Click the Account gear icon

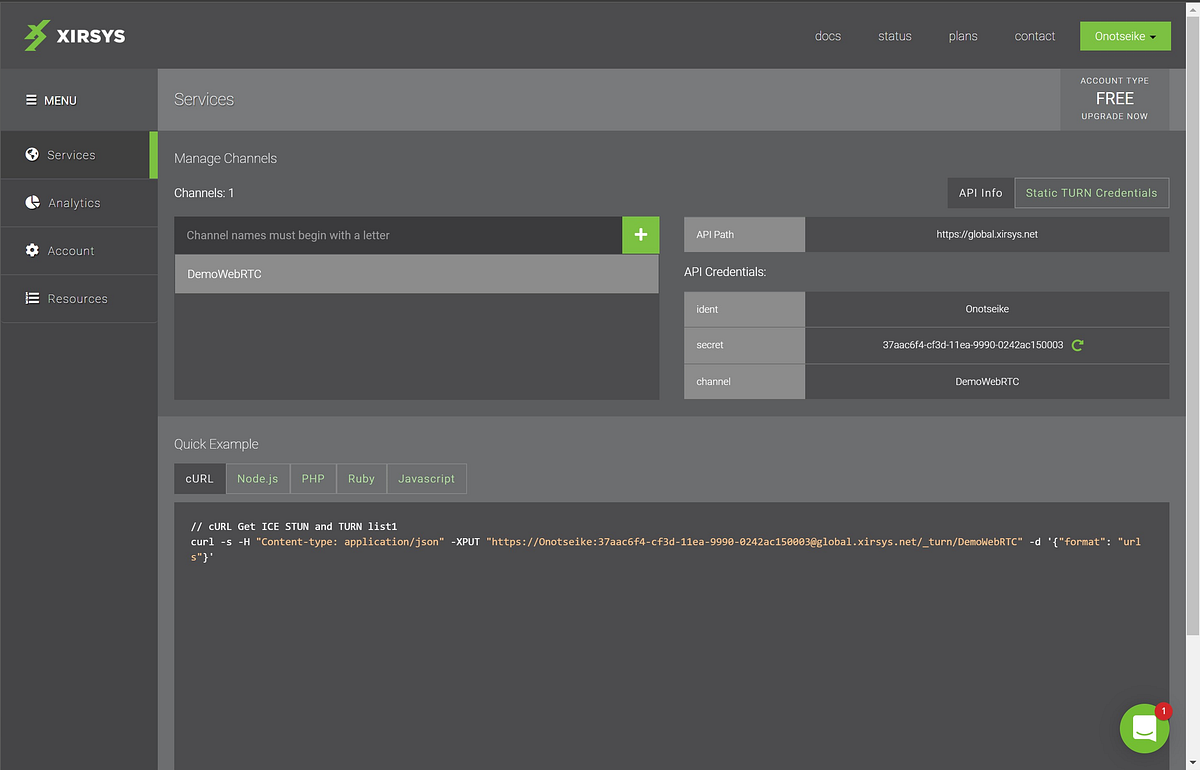coord(35,250)
